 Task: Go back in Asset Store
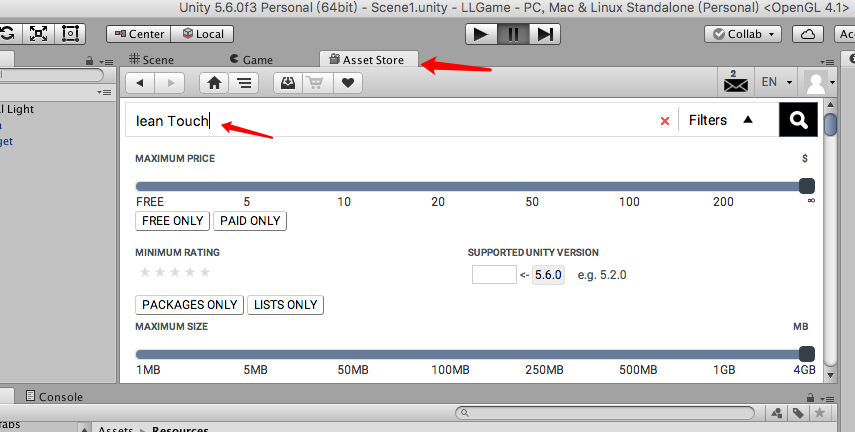[x=140, y=83]
